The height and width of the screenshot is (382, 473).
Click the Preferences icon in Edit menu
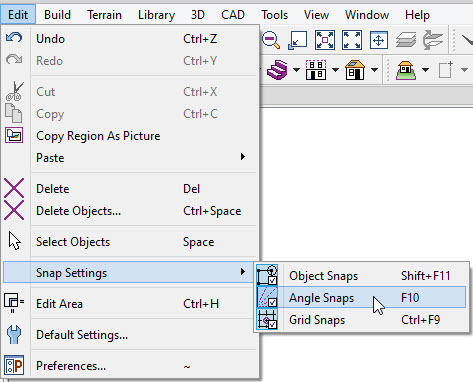click(14, 365)
